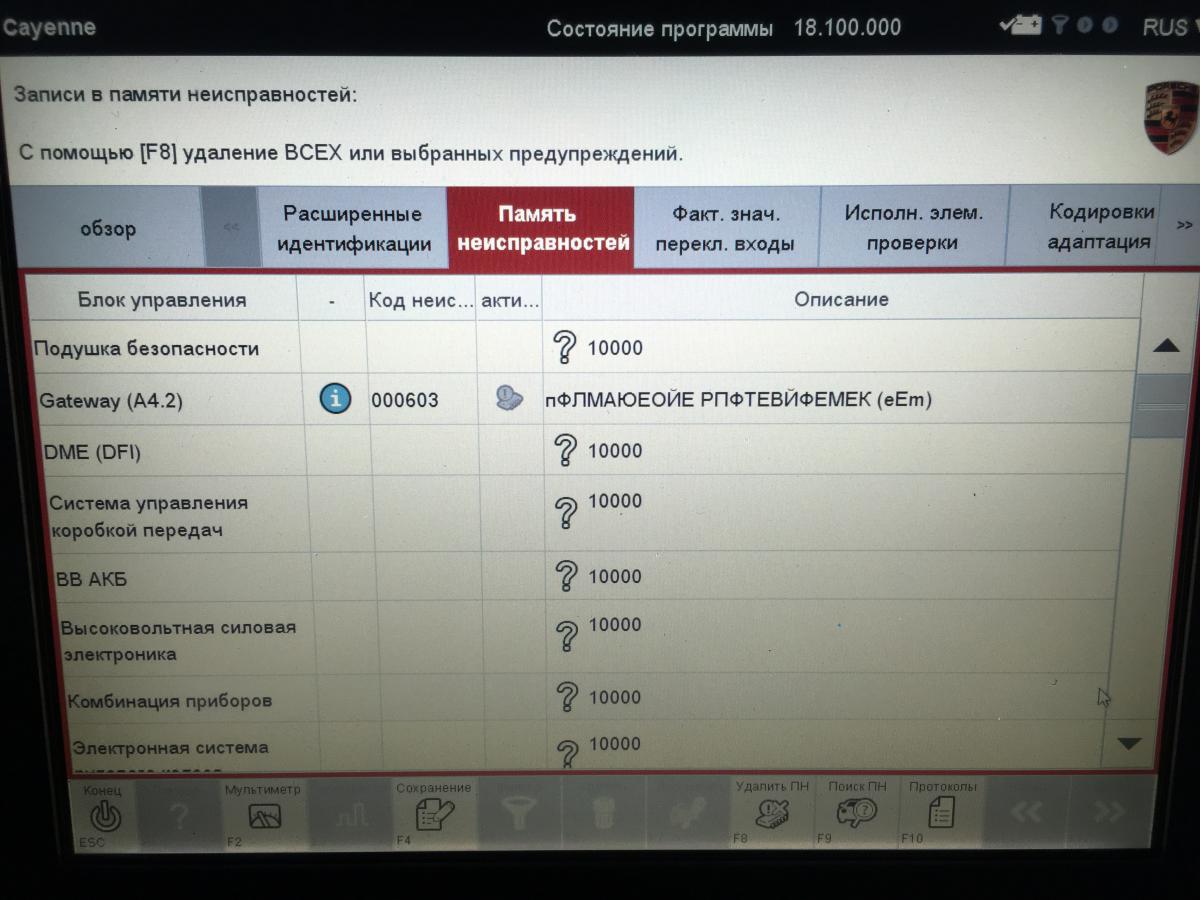Click the Porsche crest logo
Image resolution: width=1200 pixels, height=900 pixels.
coord(1170,118)
